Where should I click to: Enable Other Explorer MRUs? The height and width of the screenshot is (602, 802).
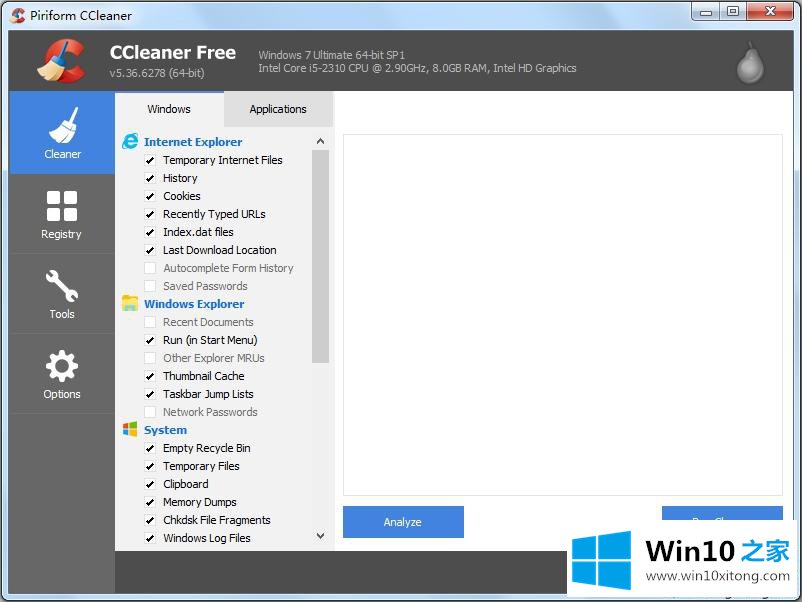(150, 358)
